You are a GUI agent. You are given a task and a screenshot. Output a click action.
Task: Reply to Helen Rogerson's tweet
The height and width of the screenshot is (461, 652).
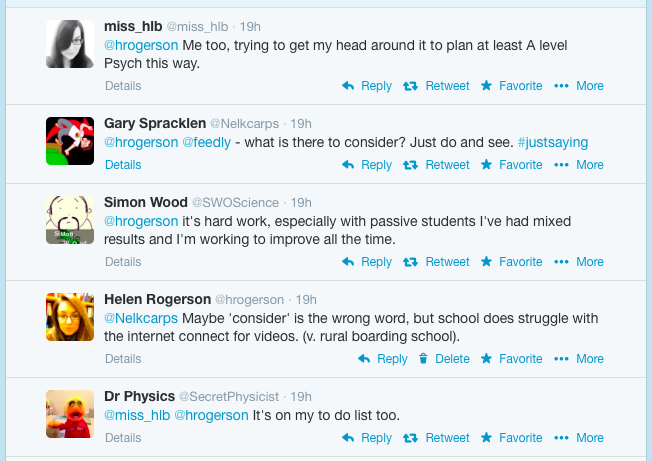pyautogui.click(x=383, y=359)
